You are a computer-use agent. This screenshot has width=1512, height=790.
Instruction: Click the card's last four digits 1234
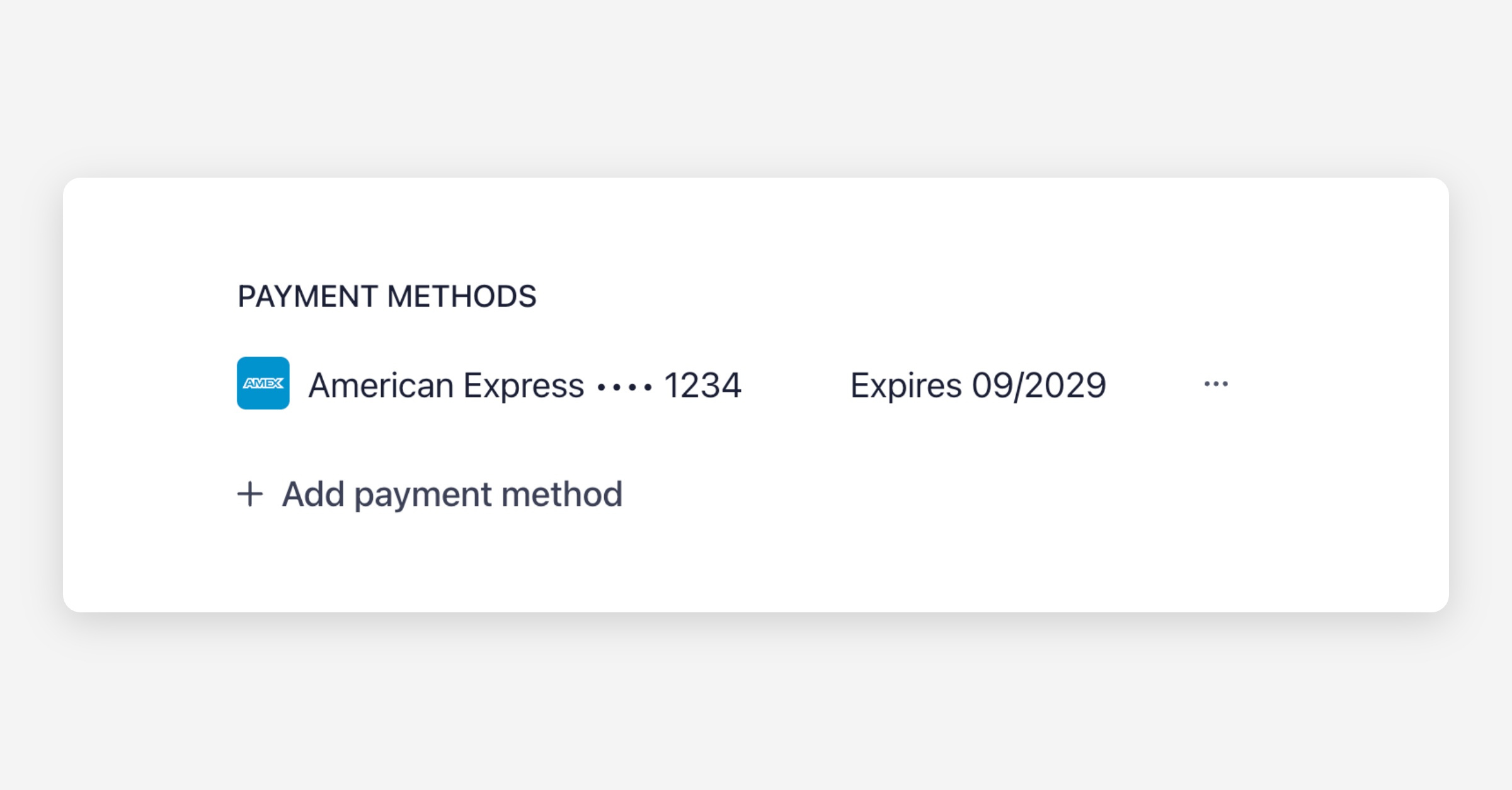702,385
